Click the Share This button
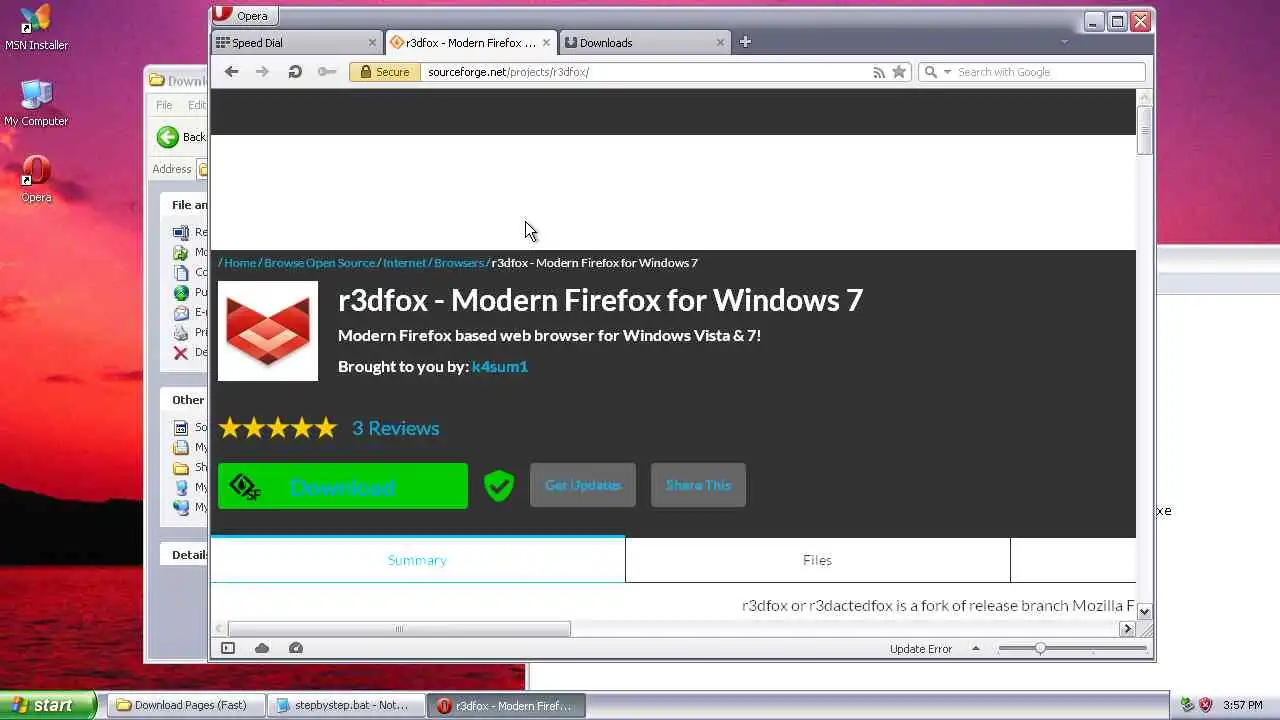Viewport: 1280px width, 720px height. click(698, 485)
